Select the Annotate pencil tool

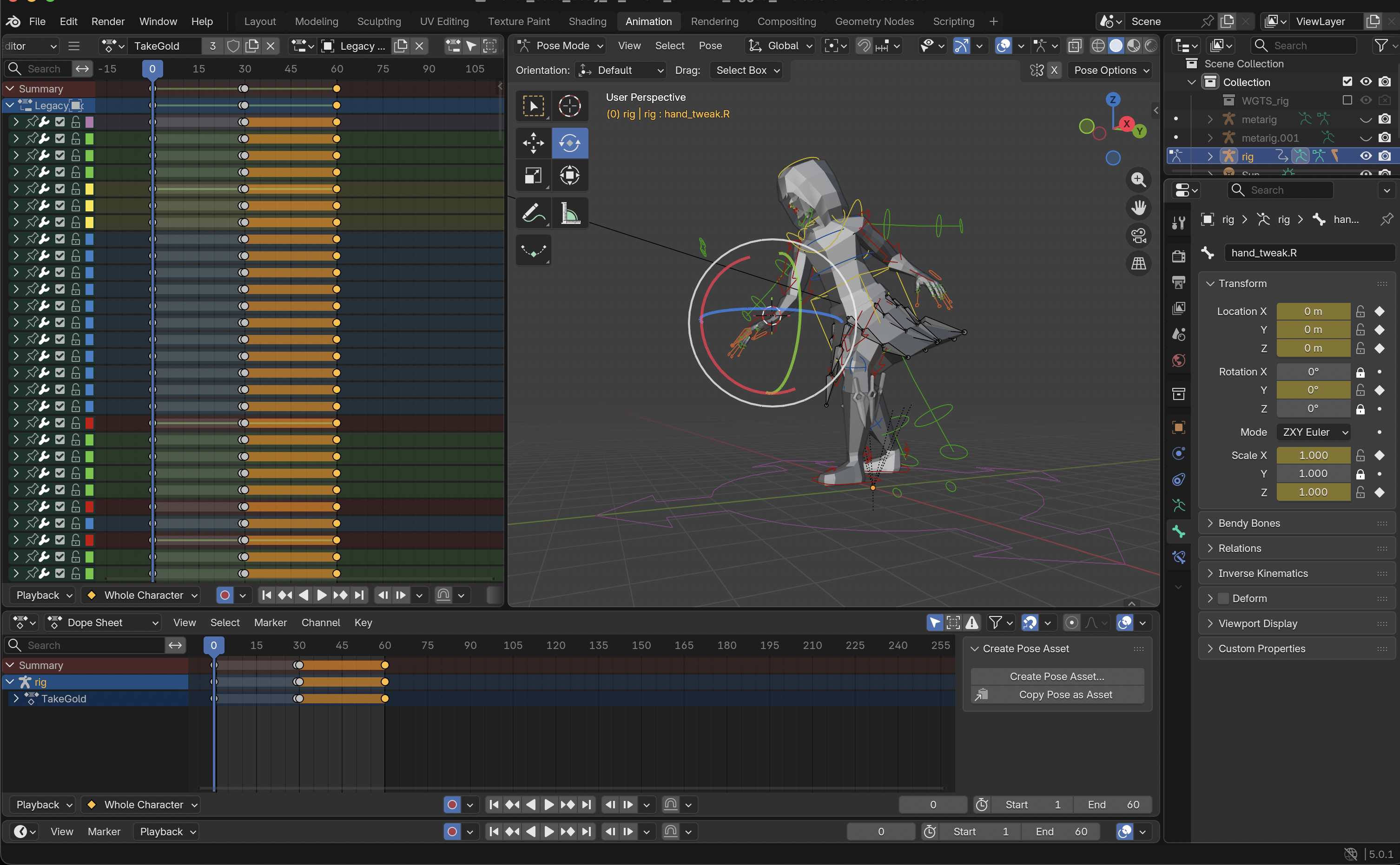pyautogui.click(x=533, y=213)
